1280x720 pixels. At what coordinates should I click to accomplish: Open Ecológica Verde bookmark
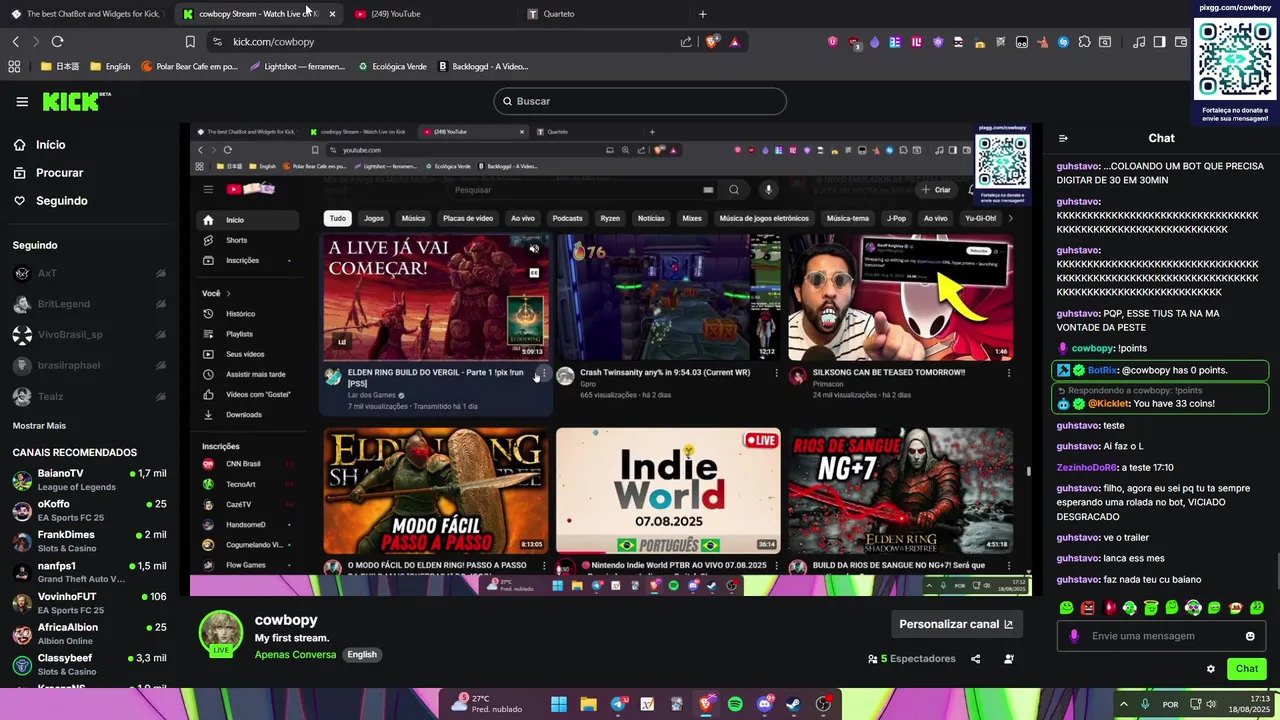point(392,67)
